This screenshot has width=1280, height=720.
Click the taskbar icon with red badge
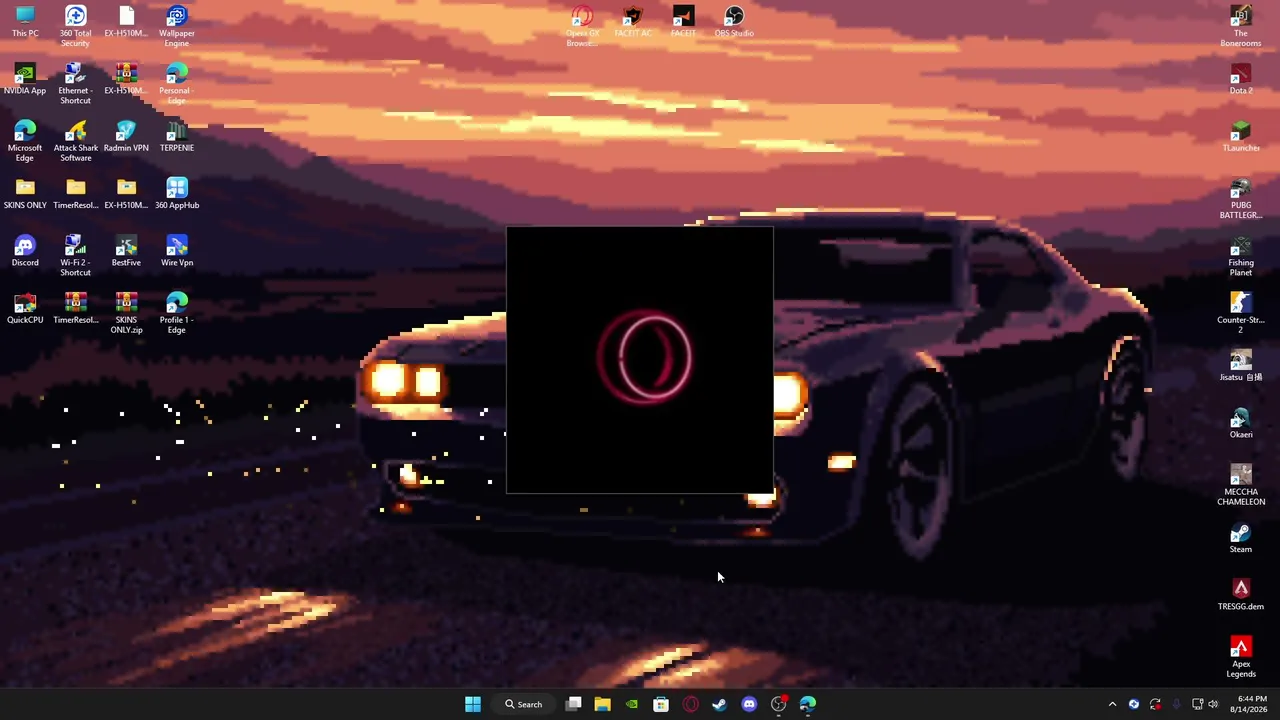[x=778, y=704]
